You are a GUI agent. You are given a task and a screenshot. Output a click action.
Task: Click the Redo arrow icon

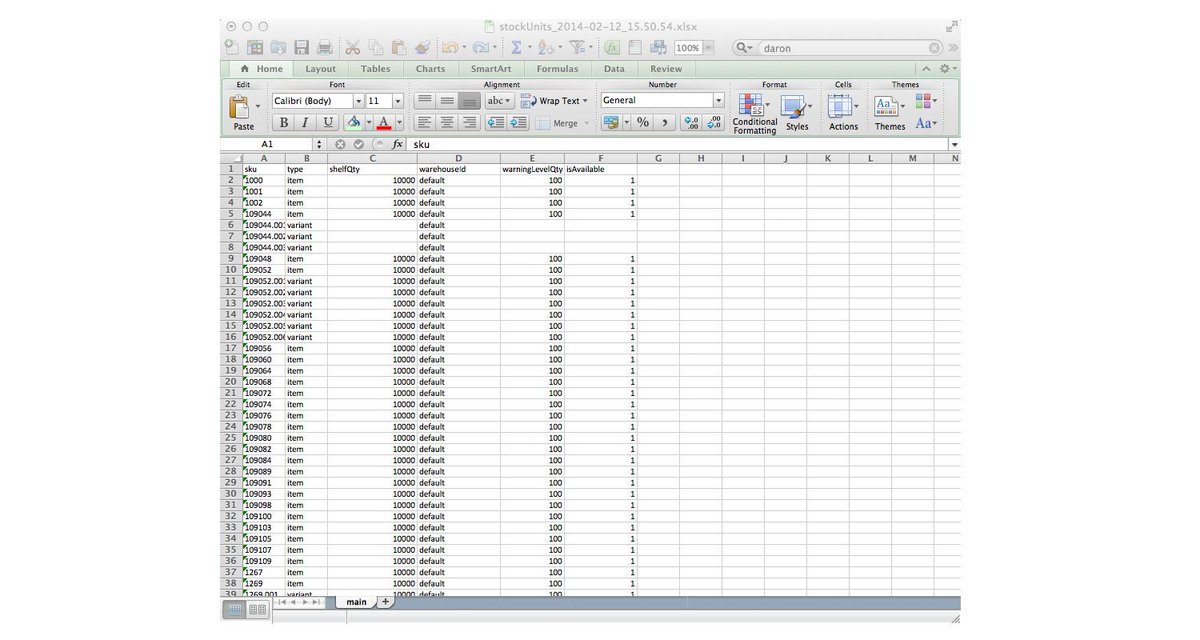pos(482,47)
